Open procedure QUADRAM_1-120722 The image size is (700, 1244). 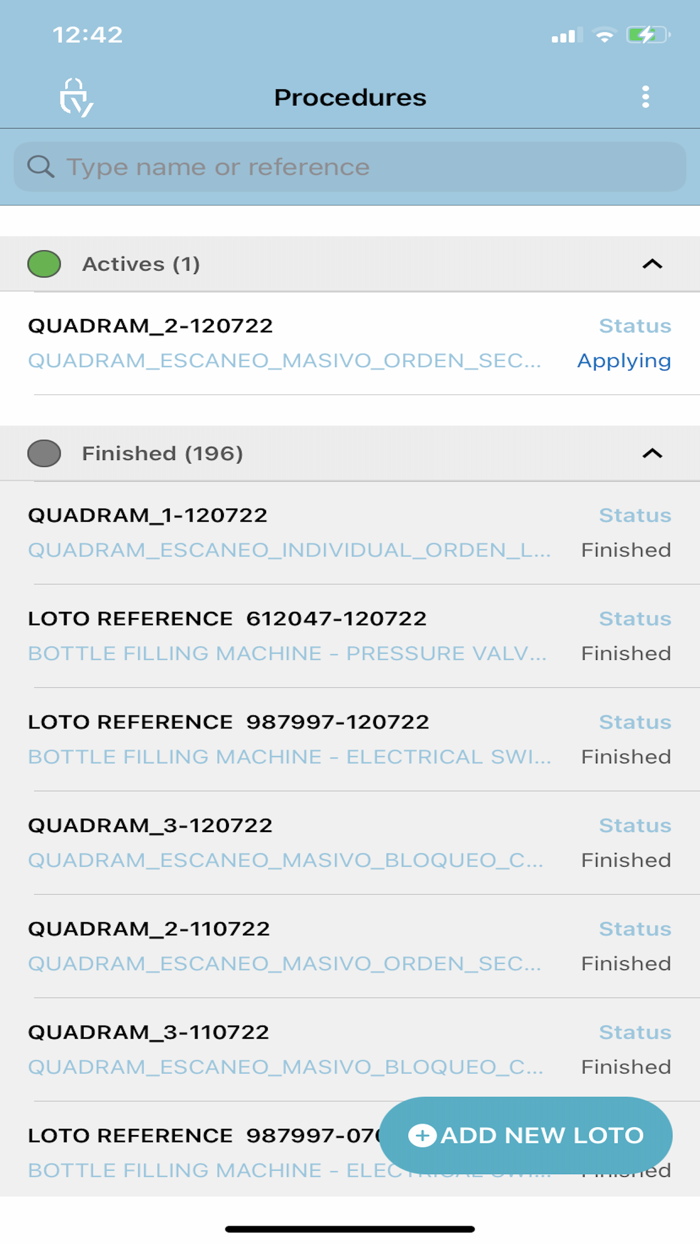click(x=147, y=515)
